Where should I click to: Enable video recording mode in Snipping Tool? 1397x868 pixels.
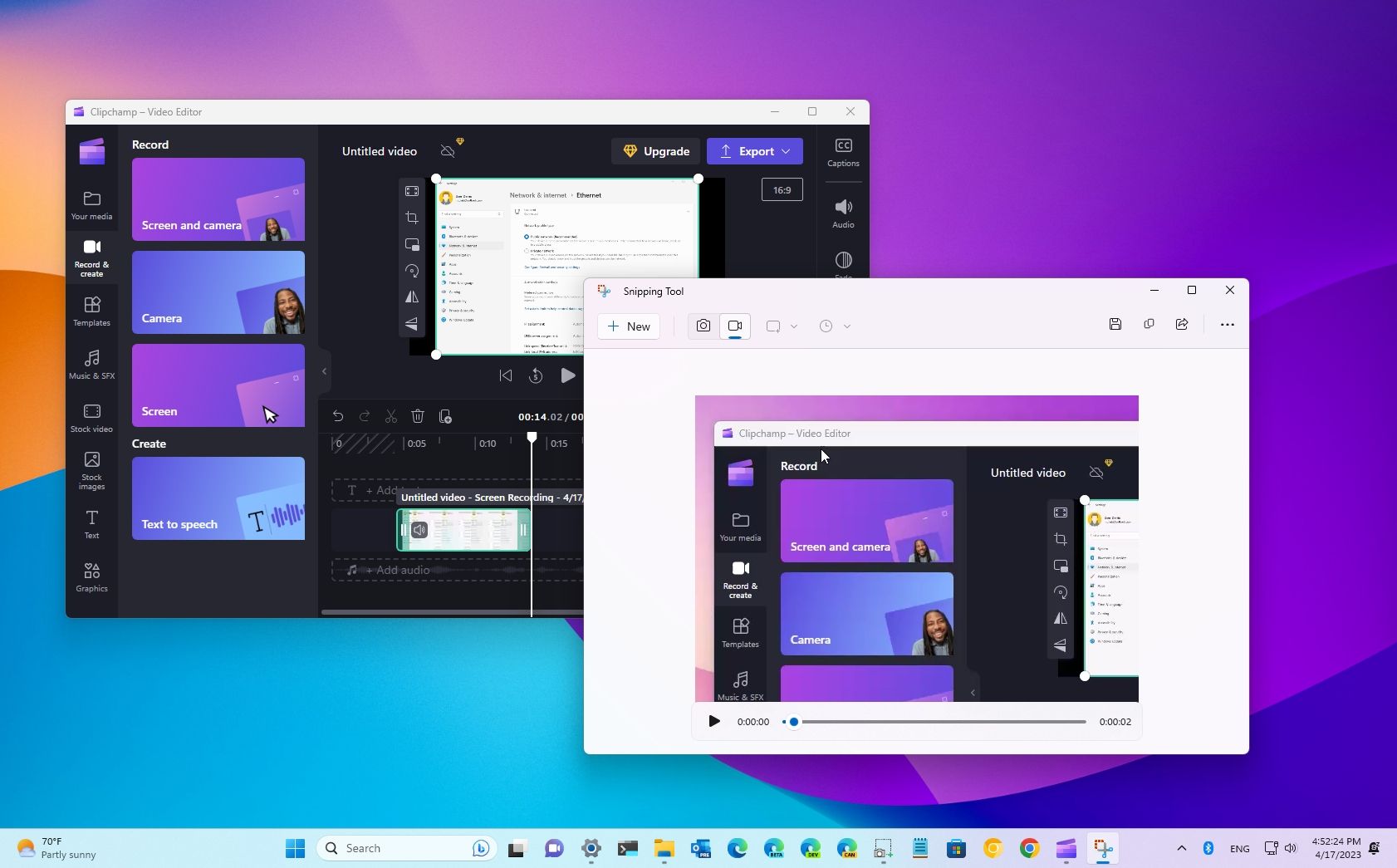[734, 326]
